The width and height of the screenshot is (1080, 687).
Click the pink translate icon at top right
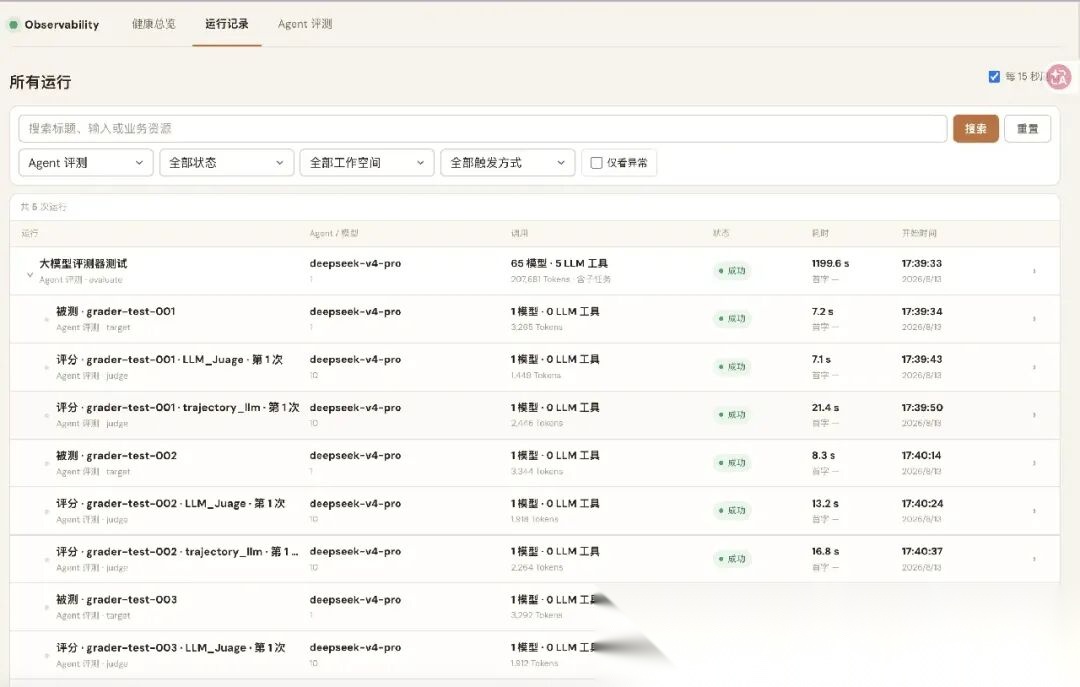tap(1059, 77)
